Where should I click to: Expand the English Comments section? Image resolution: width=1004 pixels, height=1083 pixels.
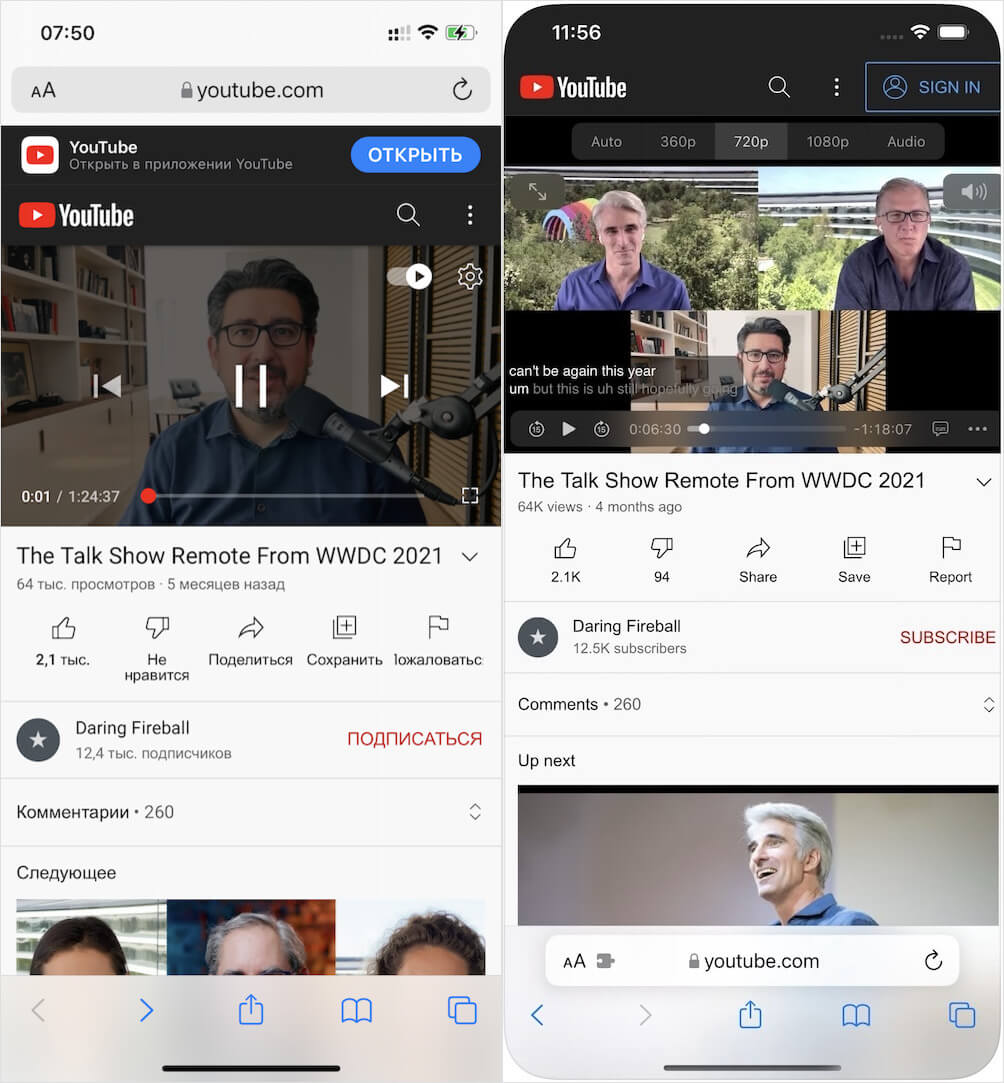click(989, 705)
